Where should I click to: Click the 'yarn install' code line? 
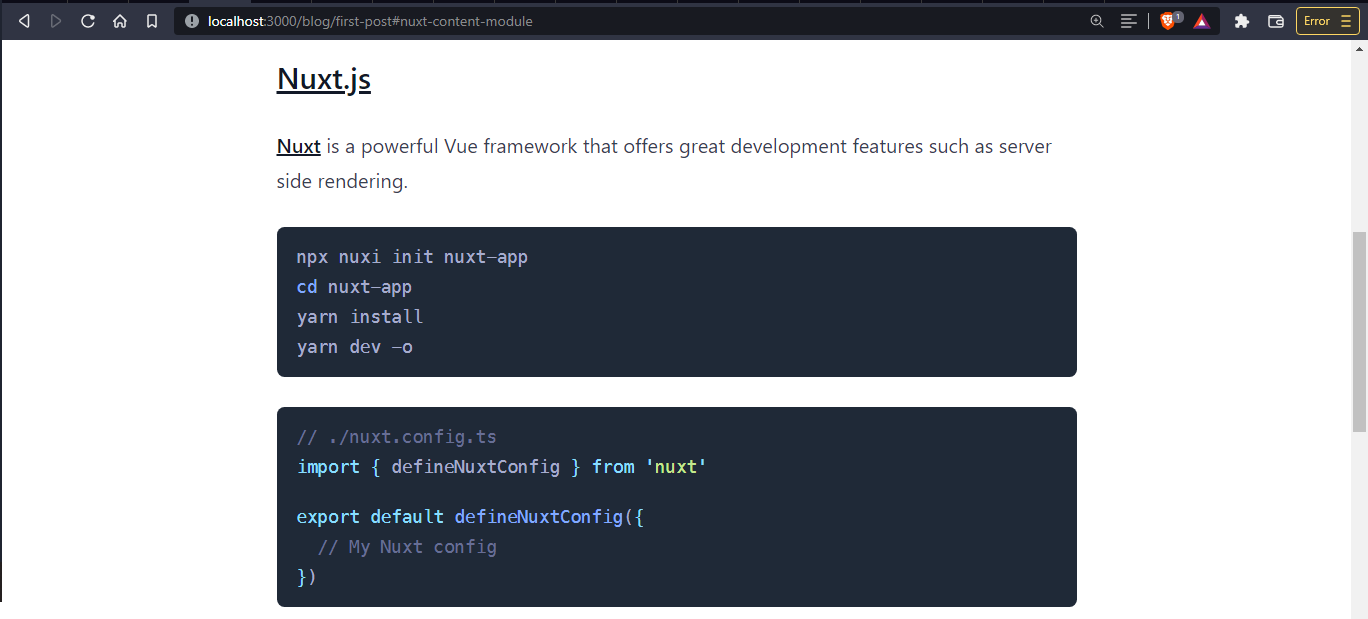click(360, 317)
